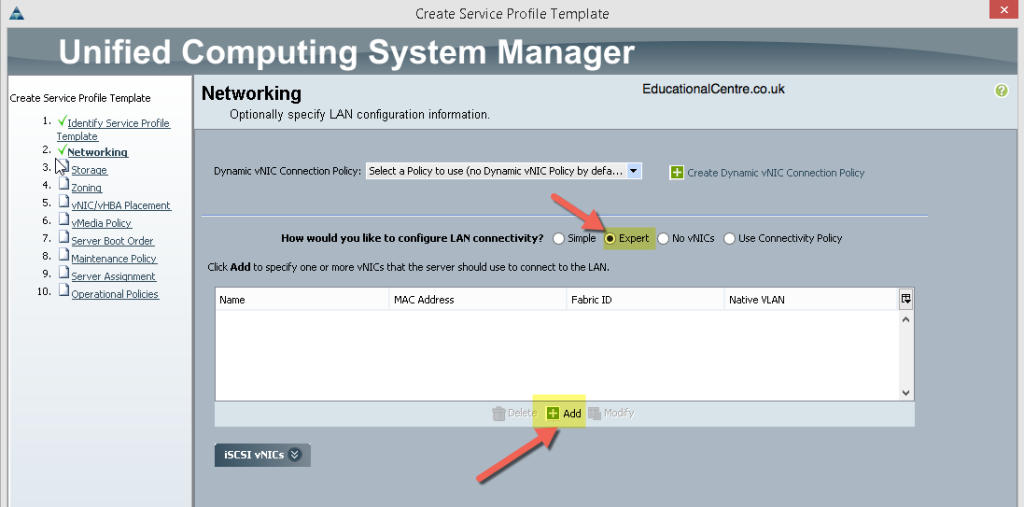Screen dimensions: 1024x507
Task: Expand the iSCSI vNICs section
Action: [263, 455]
